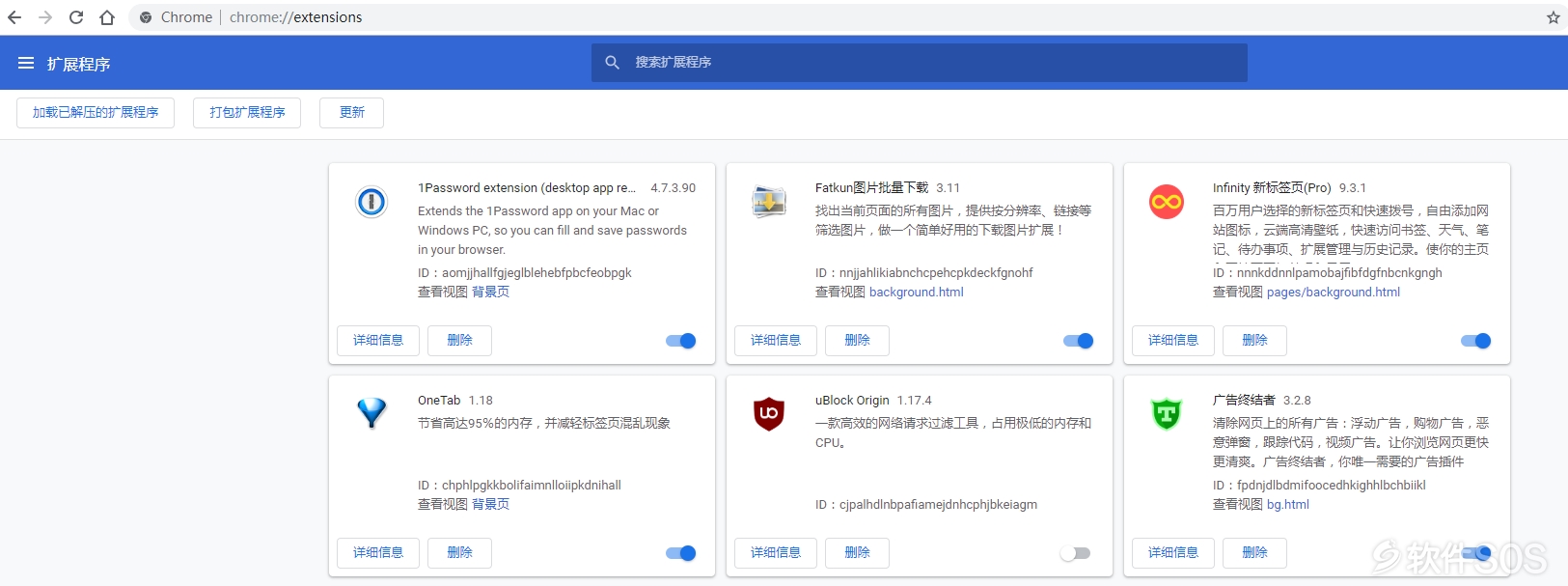Click the Chrome site info icon in address bar
This screenshot has width=1568, height=586.
click(146, 17)
